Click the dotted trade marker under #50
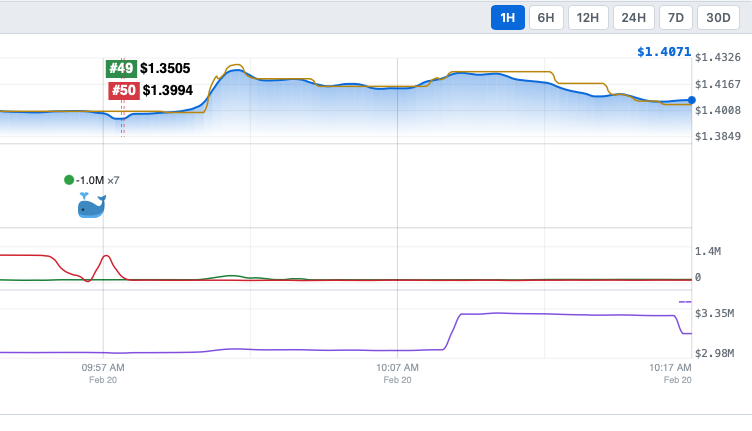The image size is (752, 431). pyautogui.click(x=123, y=118)
